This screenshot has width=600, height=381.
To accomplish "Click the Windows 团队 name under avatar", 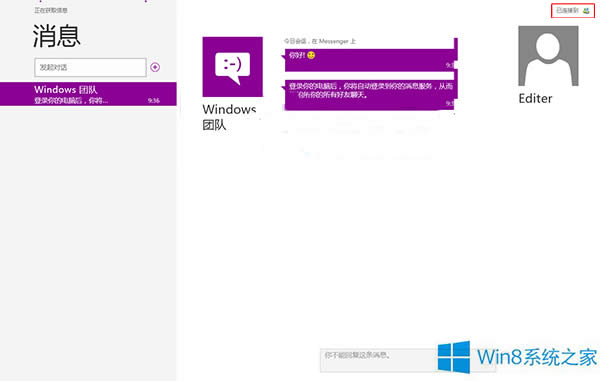I will [229, 117].
